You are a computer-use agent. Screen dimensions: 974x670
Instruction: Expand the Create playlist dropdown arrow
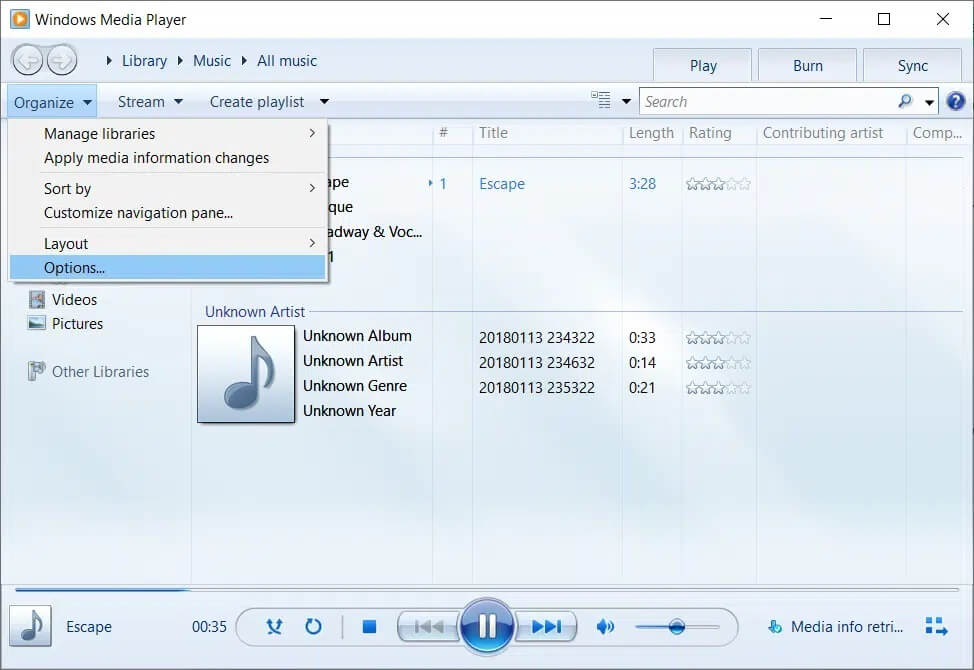point(324,101)
